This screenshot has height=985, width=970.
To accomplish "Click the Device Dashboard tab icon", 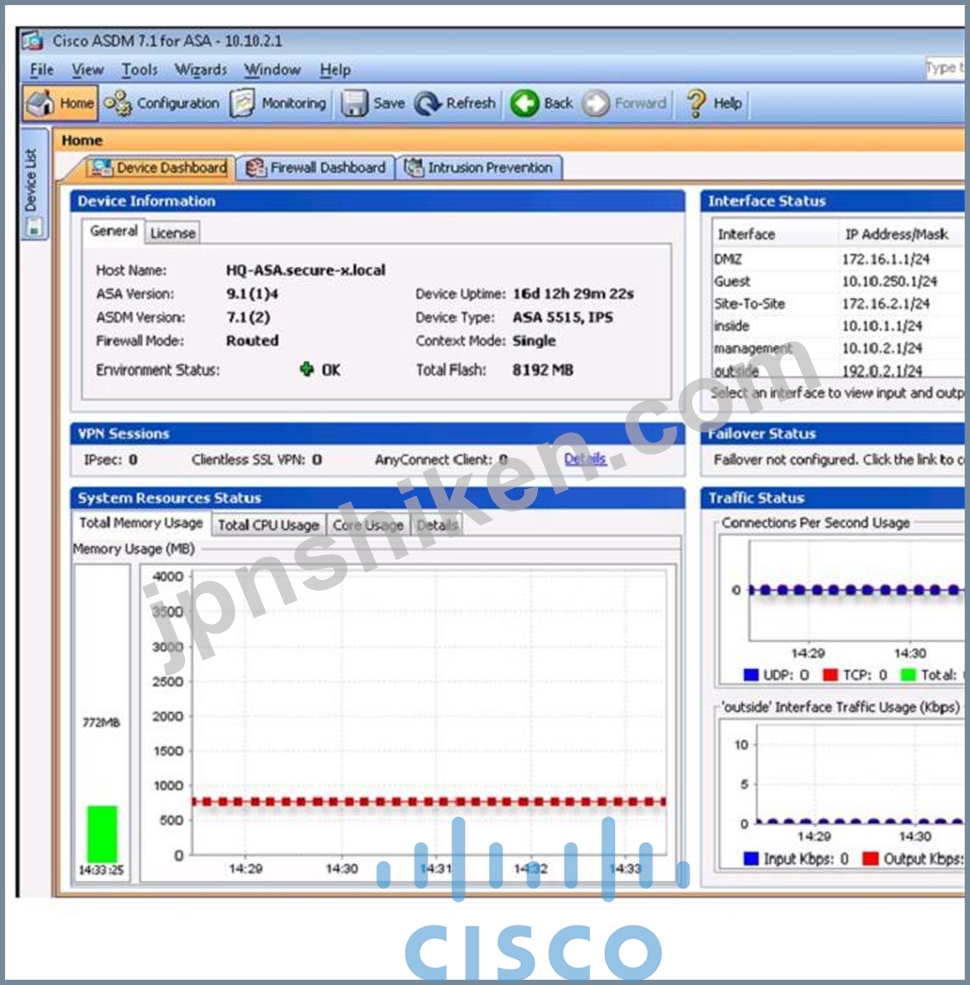I will coord(101,168).
